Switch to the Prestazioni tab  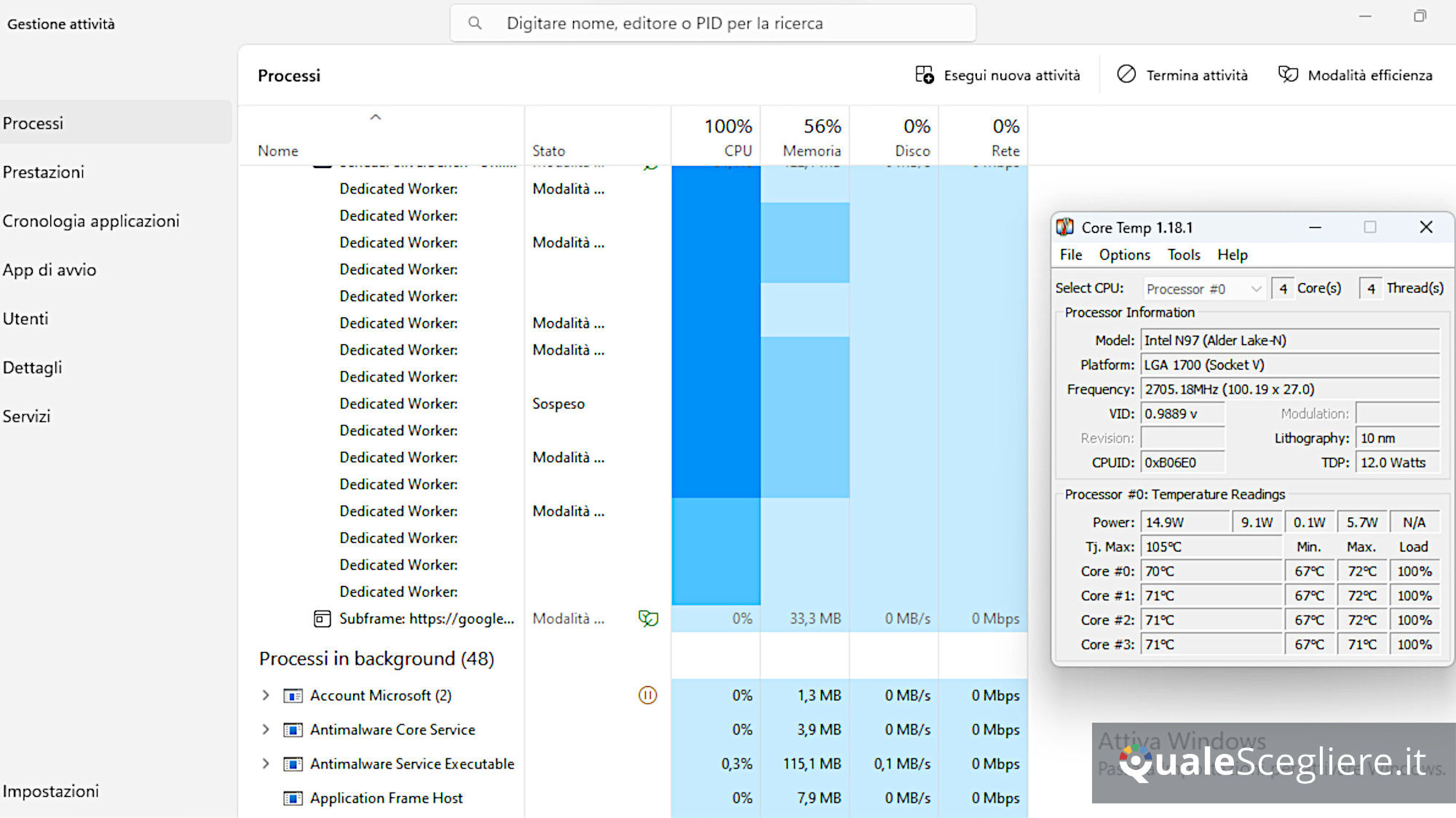44,172
